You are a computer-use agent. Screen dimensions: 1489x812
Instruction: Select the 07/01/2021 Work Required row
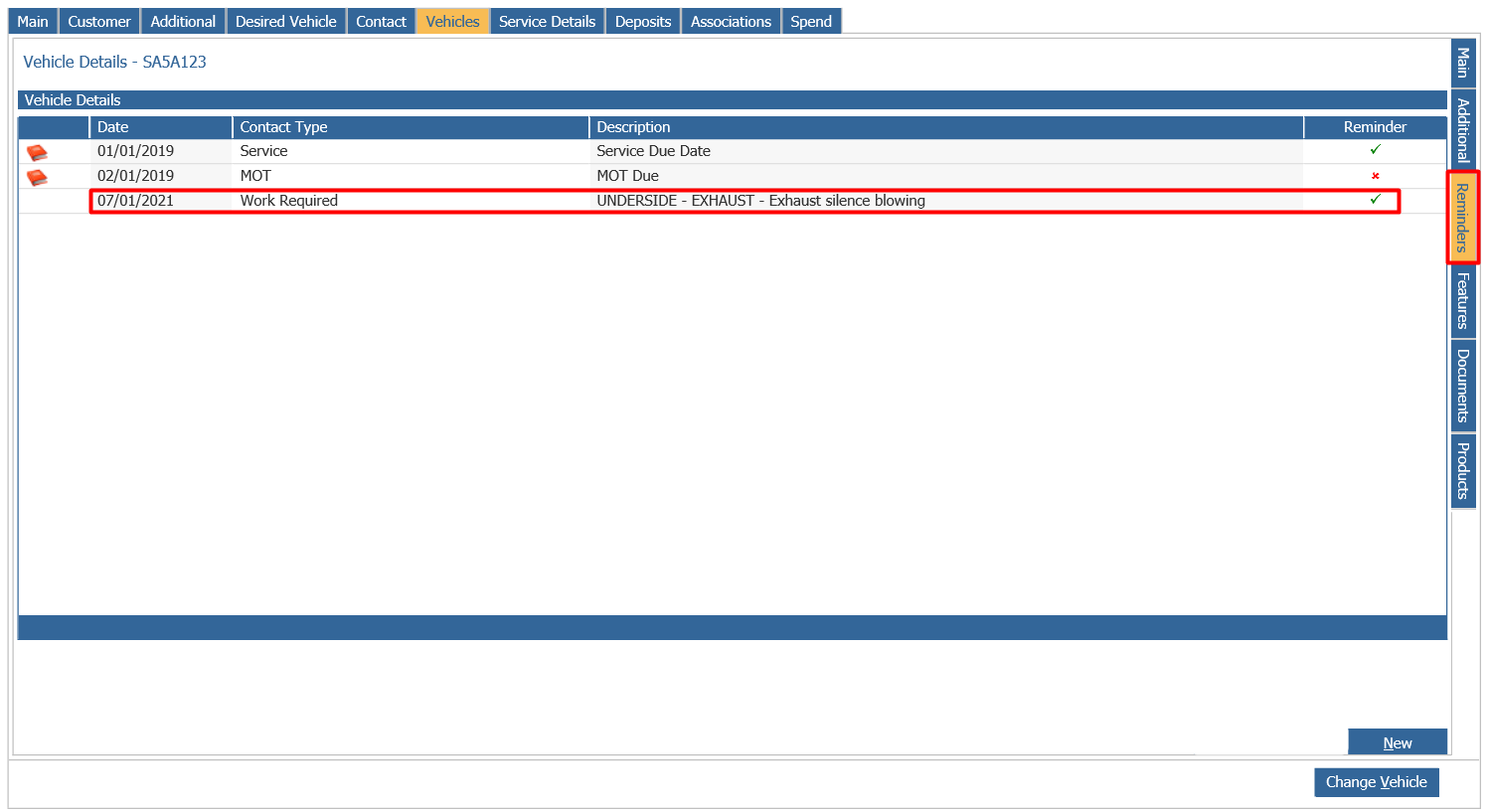point(696,201)
